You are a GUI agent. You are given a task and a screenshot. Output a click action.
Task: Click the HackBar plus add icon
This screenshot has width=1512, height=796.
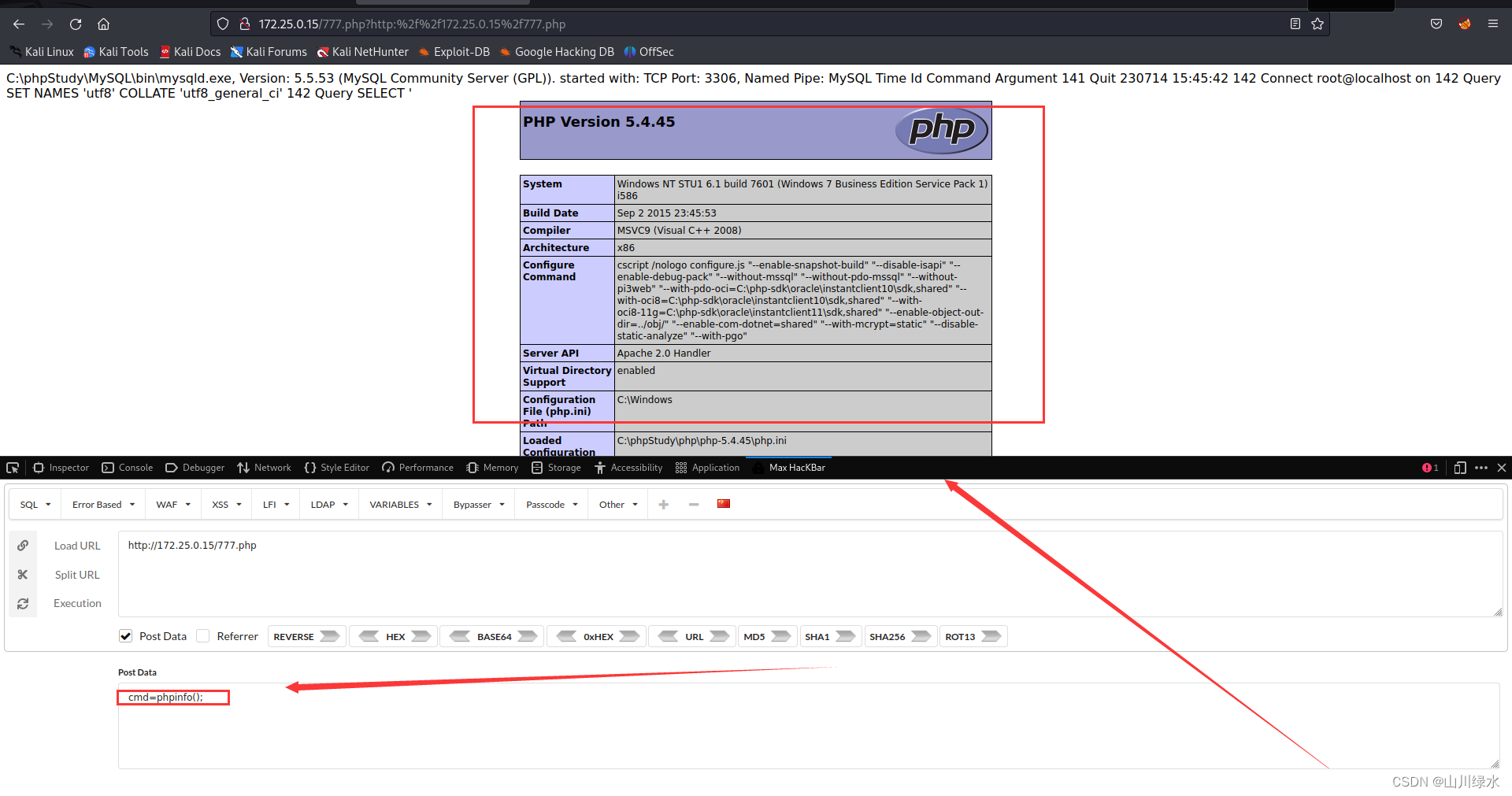click(664, 505)
